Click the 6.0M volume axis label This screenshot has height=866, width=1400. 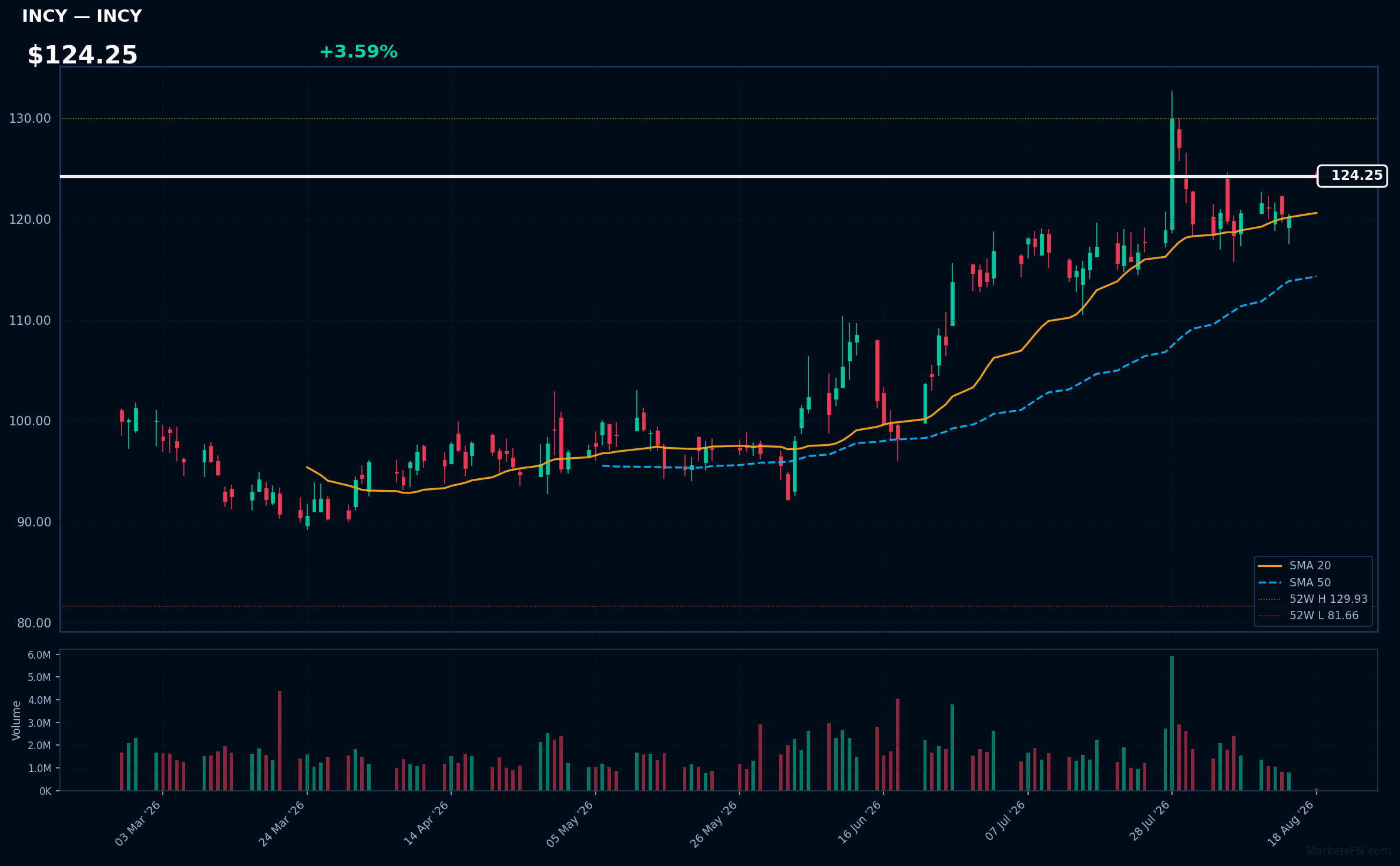click(x=39, y=655)
